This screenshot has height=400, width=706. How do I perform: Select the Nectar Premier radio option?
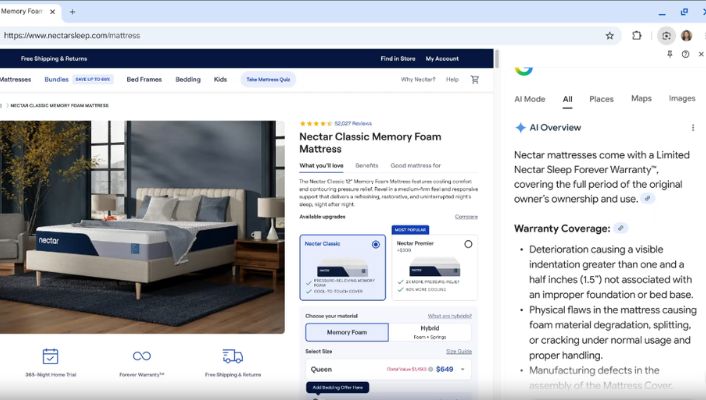468,244
